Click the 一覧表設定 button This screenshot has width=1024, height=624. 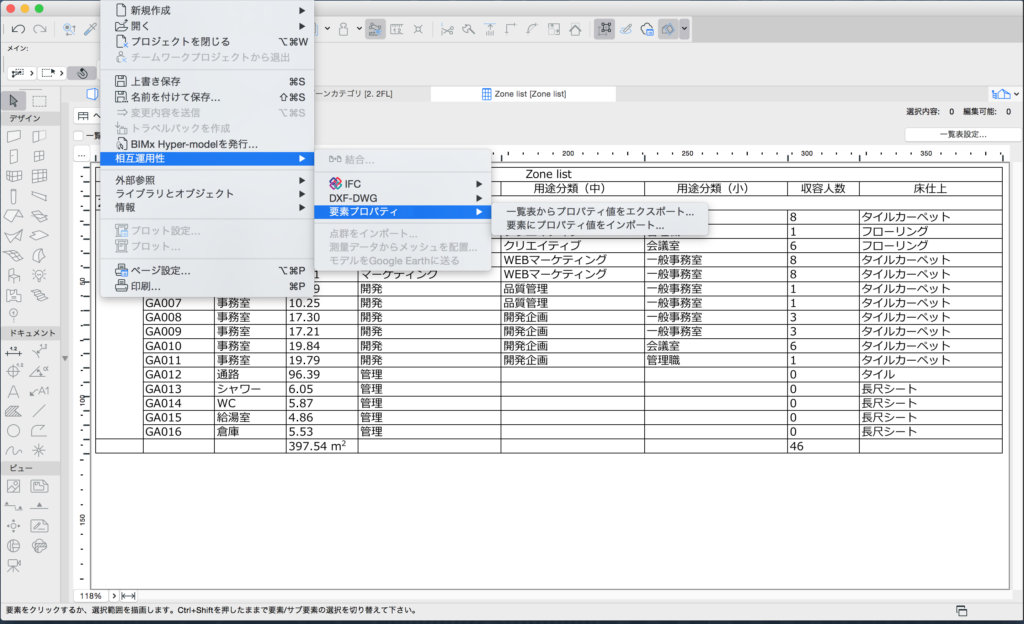pyautogui.click(x=962, y=134)
